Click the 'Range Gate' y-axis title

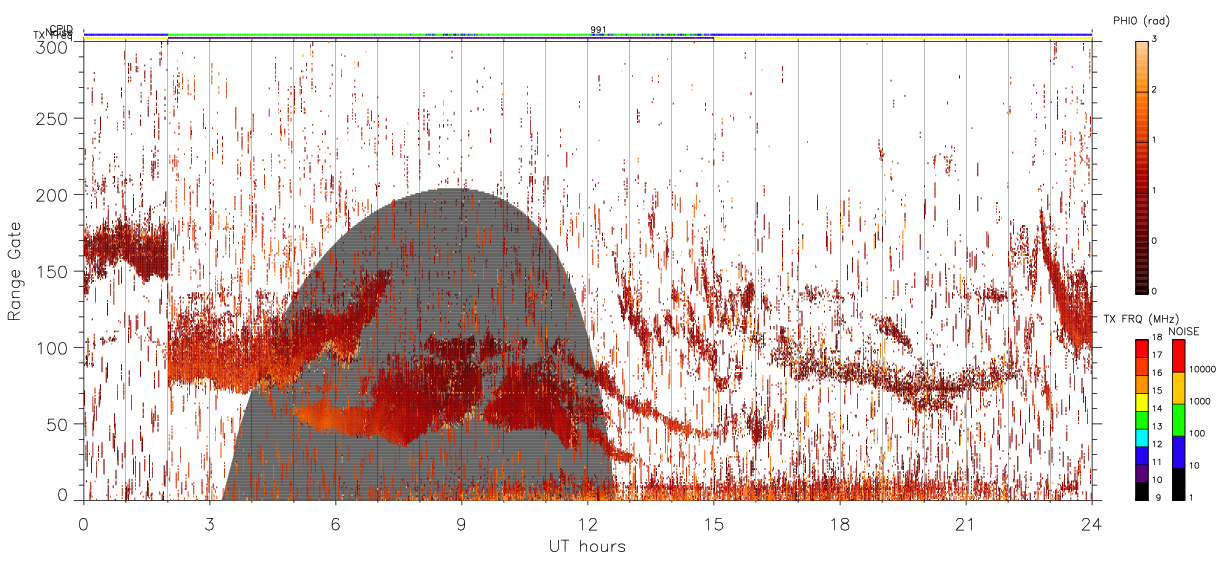[15, 271]
